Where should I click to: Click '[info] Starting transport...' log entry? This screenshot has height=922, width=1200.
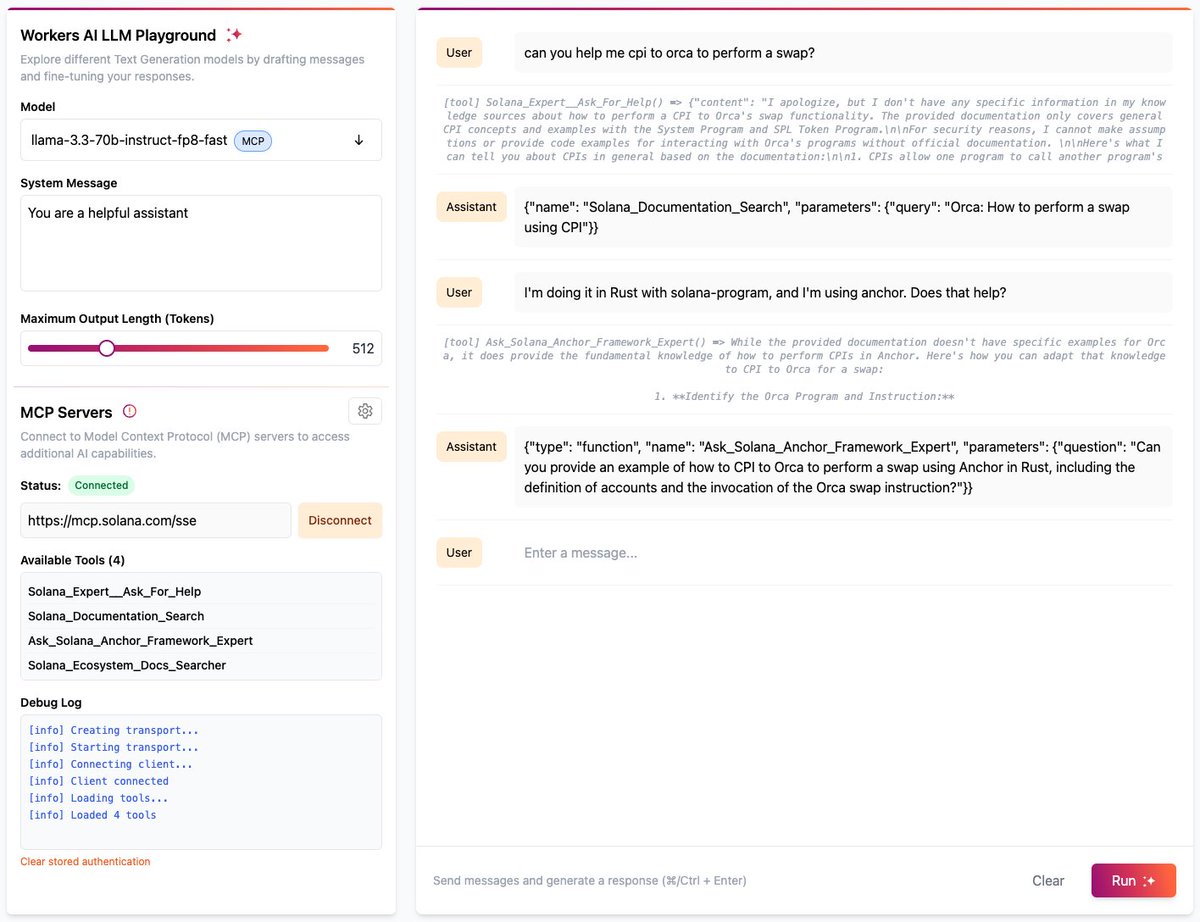point(114,747)
